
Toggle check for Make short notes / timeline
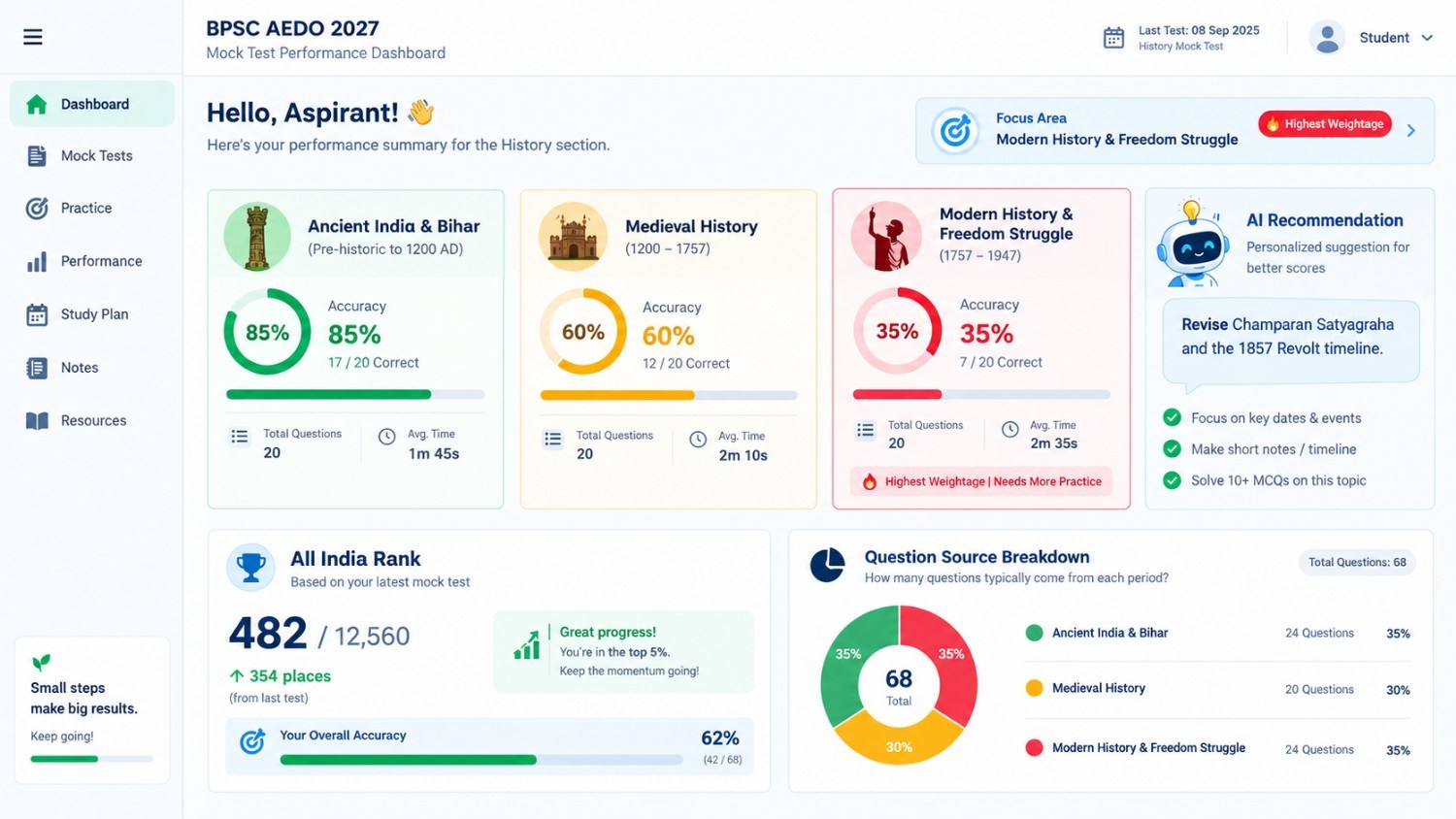coord(1173,449)
